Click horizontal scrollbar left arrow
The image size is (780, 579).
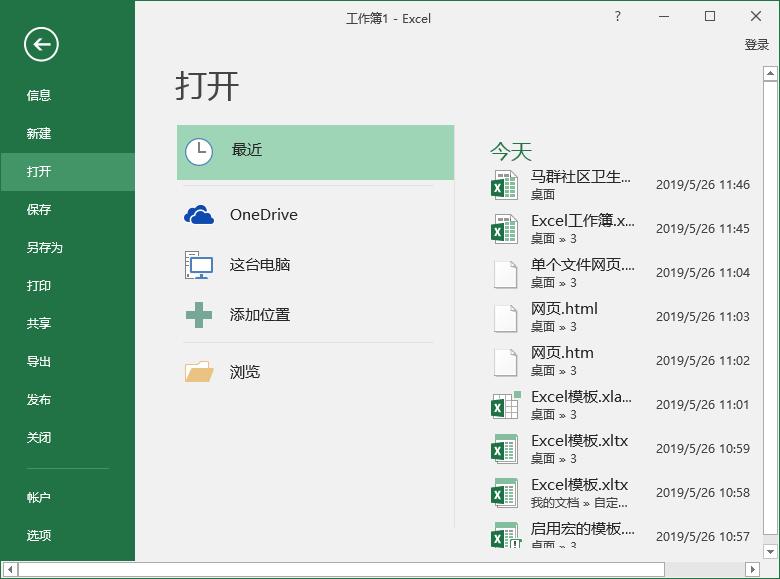pos(10,569)
